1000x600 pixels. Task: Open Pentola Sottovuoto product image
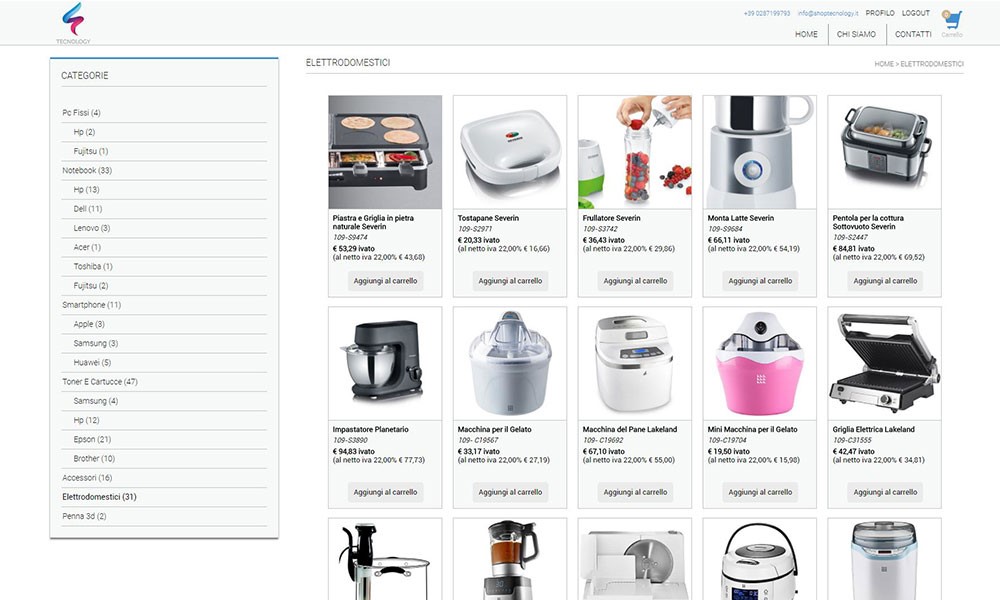coord(885,152)
